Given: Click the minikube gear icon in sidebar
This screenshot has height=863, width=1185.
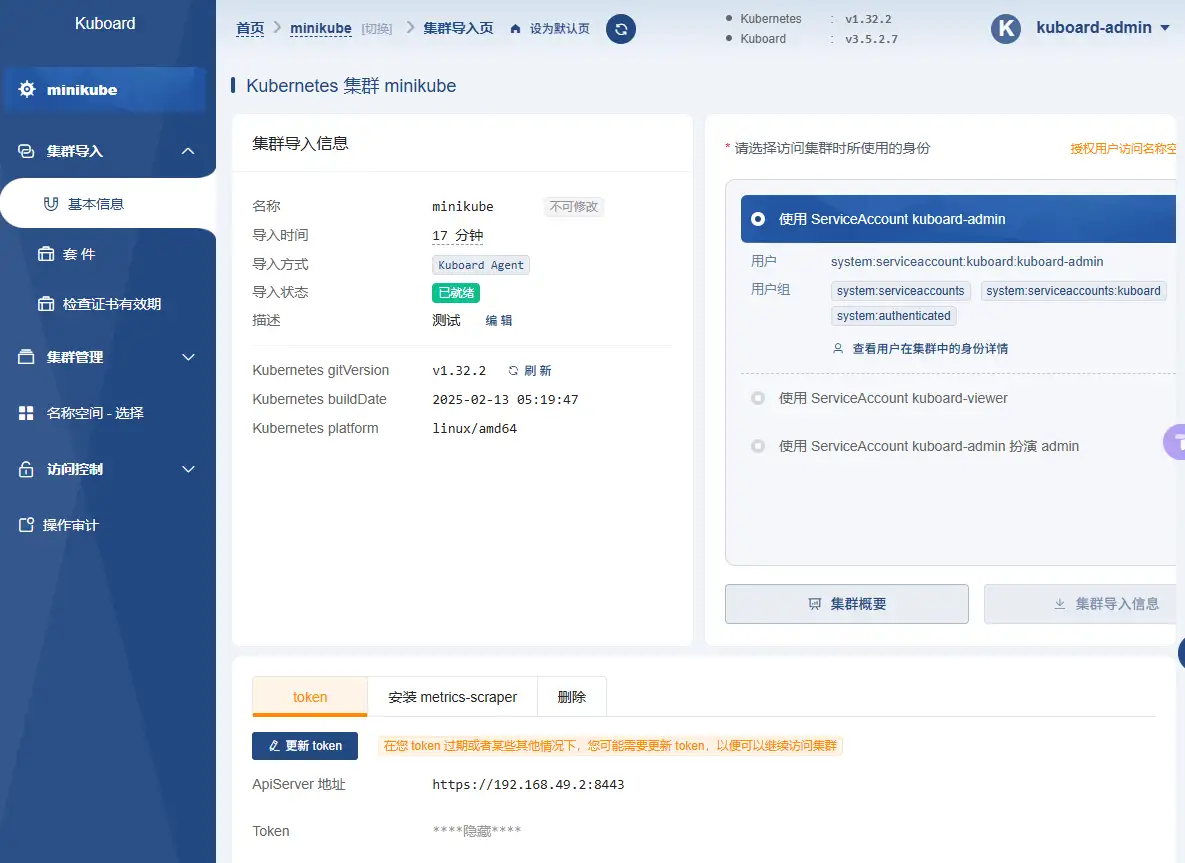Looking at the screenshot, I should (26, 89).
